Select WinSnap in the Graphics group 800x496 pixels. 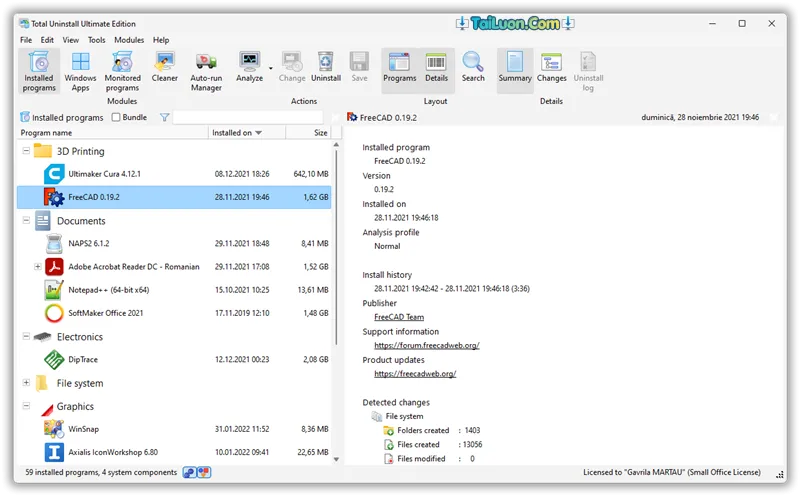[174, 429]
